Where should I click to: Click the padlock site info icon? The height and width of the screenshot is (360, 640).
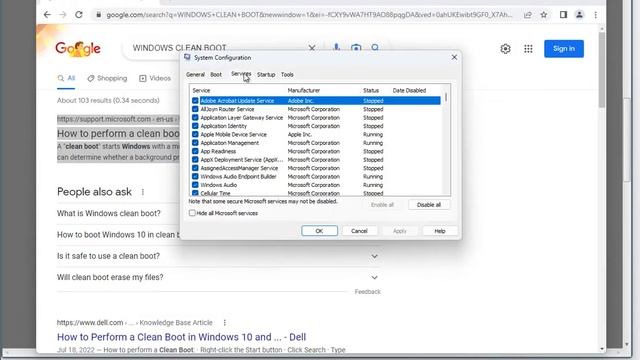[98, 15]
